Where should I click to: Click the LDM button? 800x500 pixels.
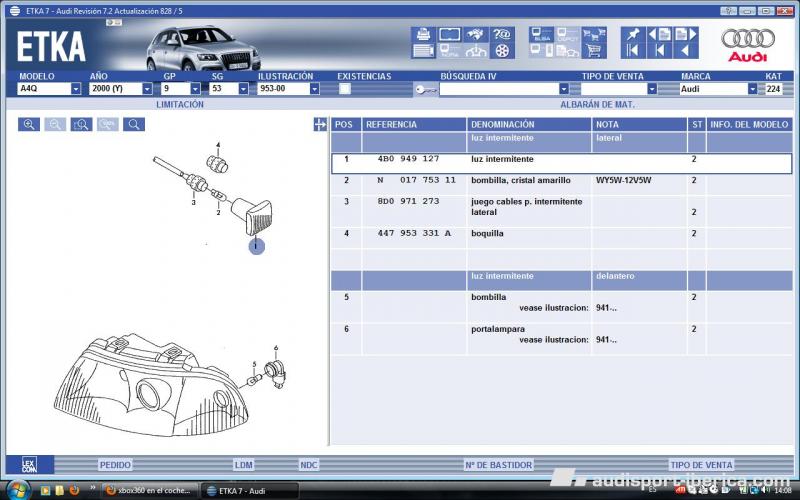[244, 465]
